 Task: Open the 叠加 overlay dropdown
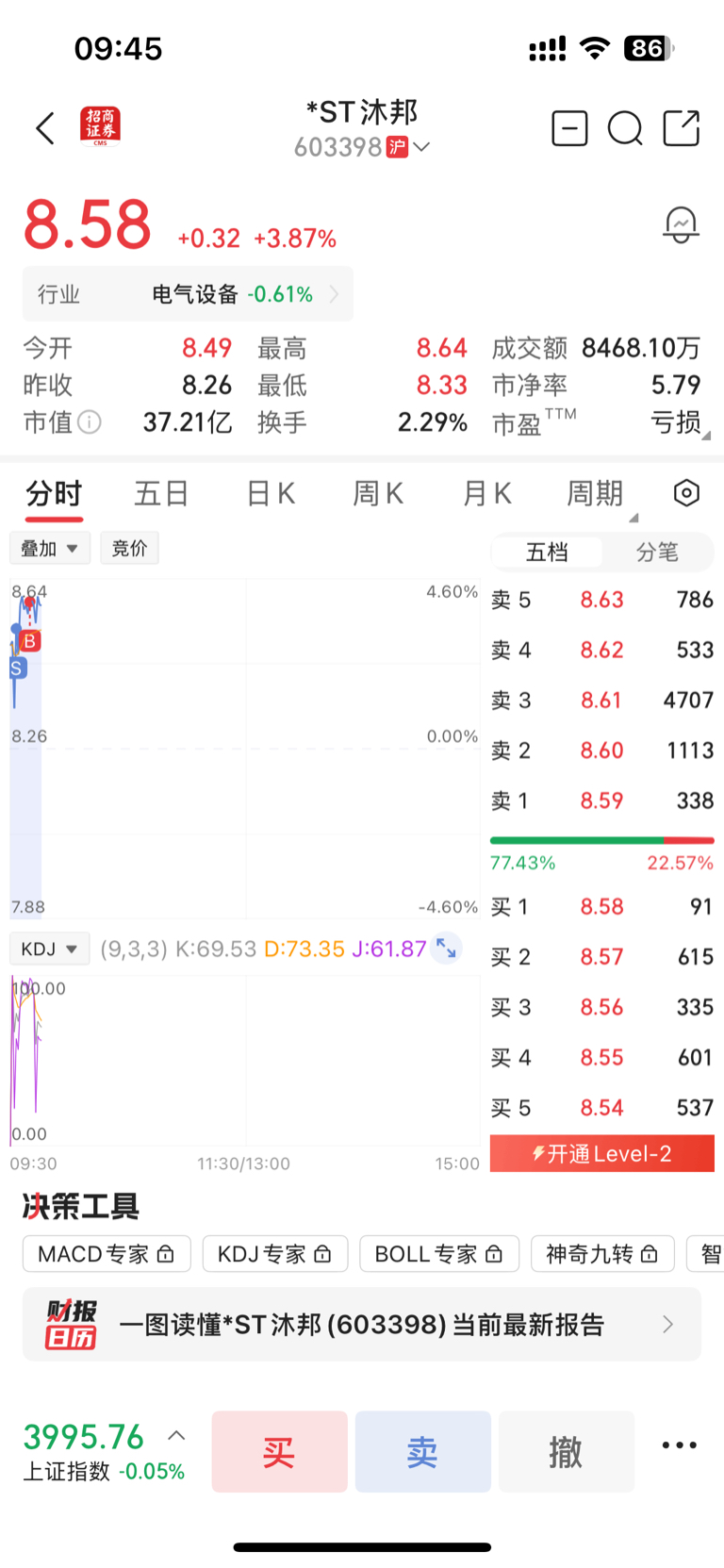(50, 548)
